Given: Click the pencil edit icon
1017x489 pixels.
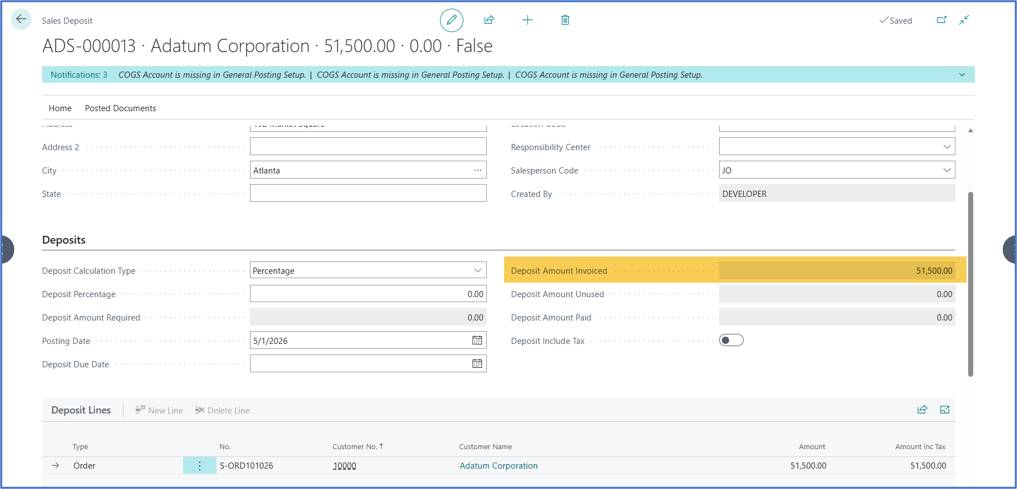Looking at the screenshot, I should tap(451, 20).
